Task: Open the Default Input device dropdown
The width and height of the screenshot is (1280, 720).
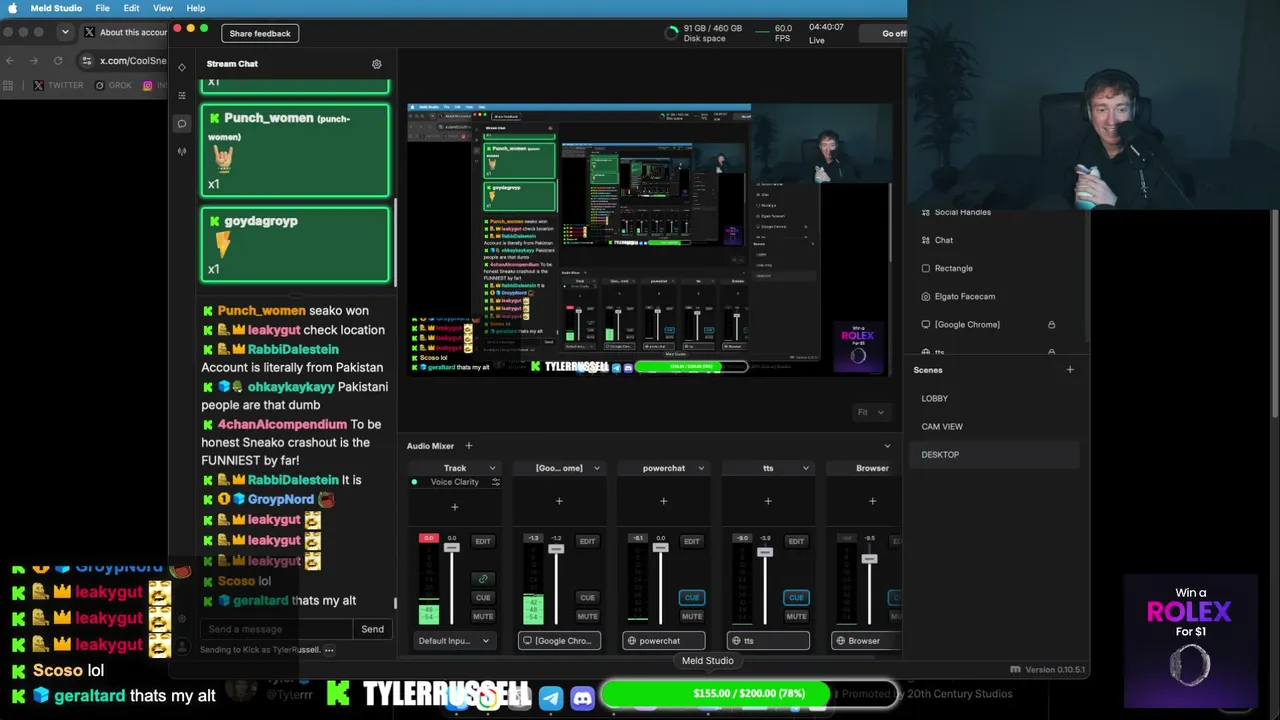Action: click(454, 641)
